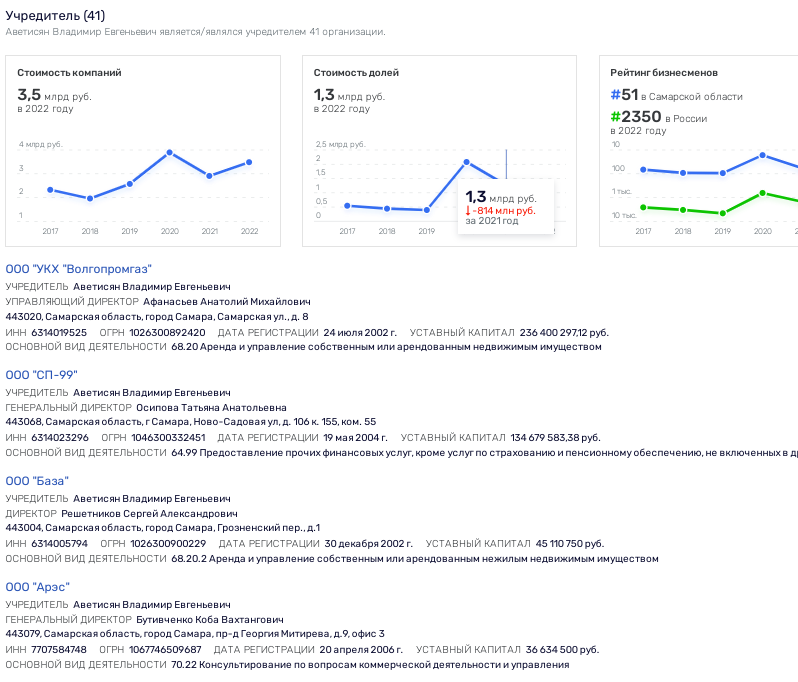The width and height of the screenshot is (798, 682).
Task: Select the green 2020 point on Рейтинг бизнесменов chart
Action: pos(762,193)
